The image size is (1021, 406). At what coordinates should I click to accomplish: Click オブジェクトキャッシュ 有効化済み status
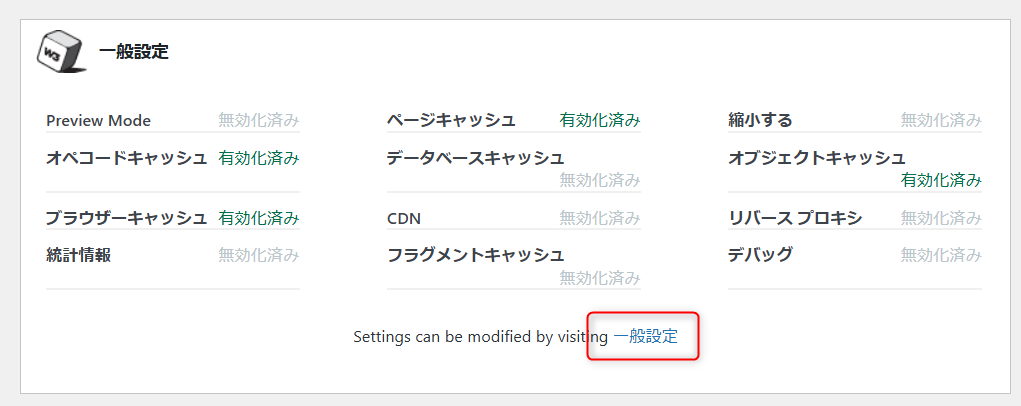(941, 180)
